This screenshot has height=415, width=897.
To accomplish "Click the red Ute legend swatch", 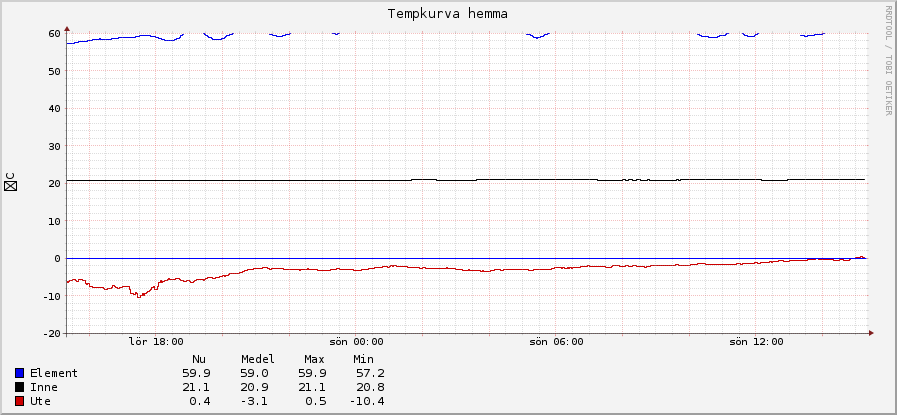I will click(20, 401).
